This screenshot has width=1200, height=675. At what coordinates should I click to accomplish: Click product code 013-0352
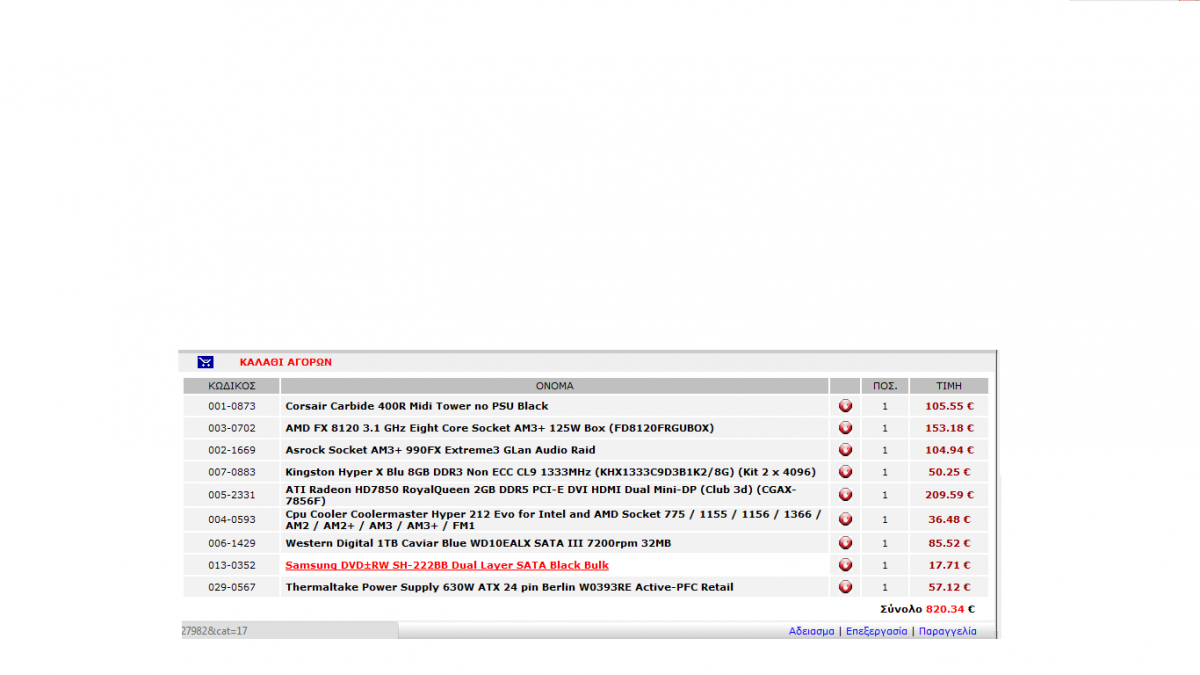pos(232,565)
